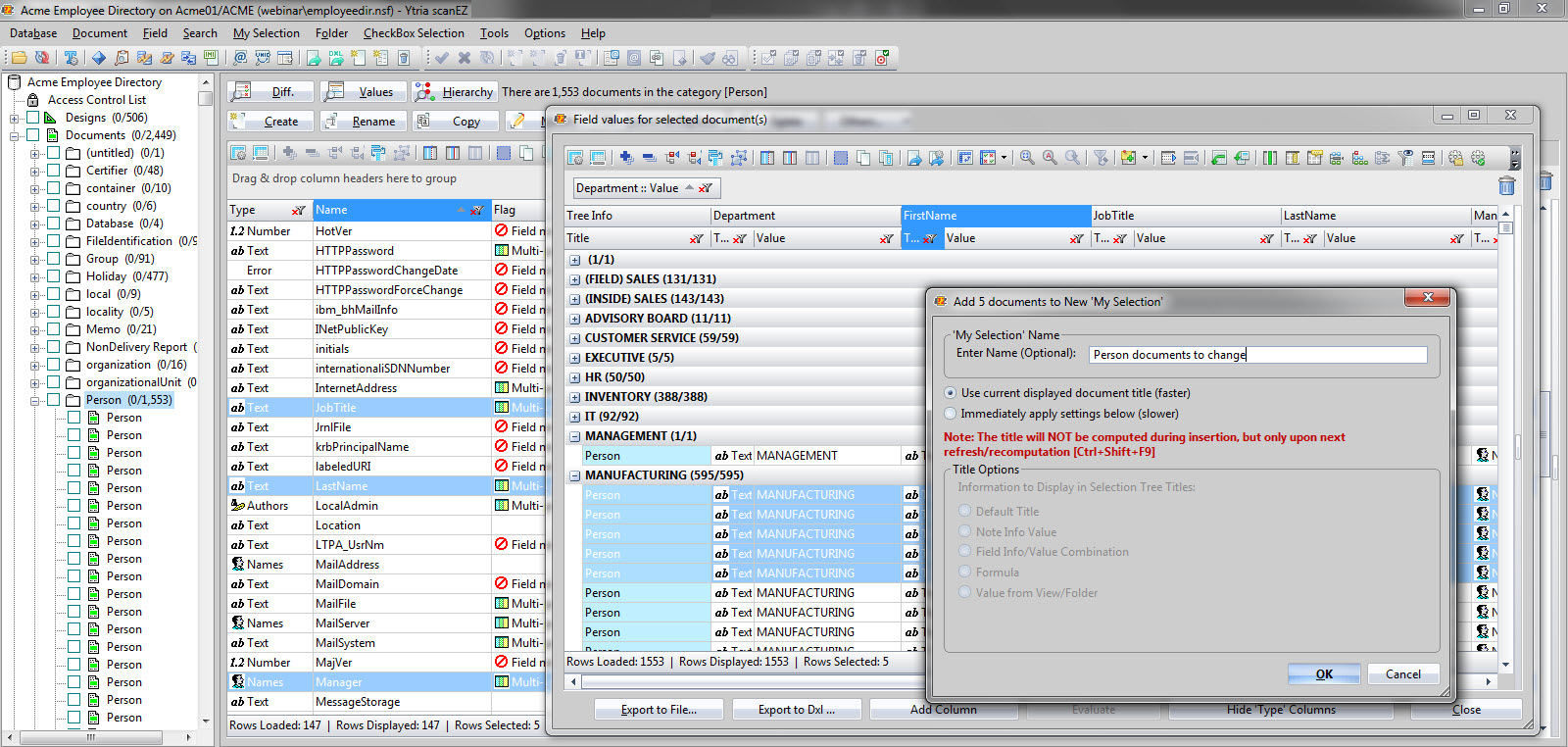
Task: Select 'Use current displayed document title' radio
Action: pos(950,393)
